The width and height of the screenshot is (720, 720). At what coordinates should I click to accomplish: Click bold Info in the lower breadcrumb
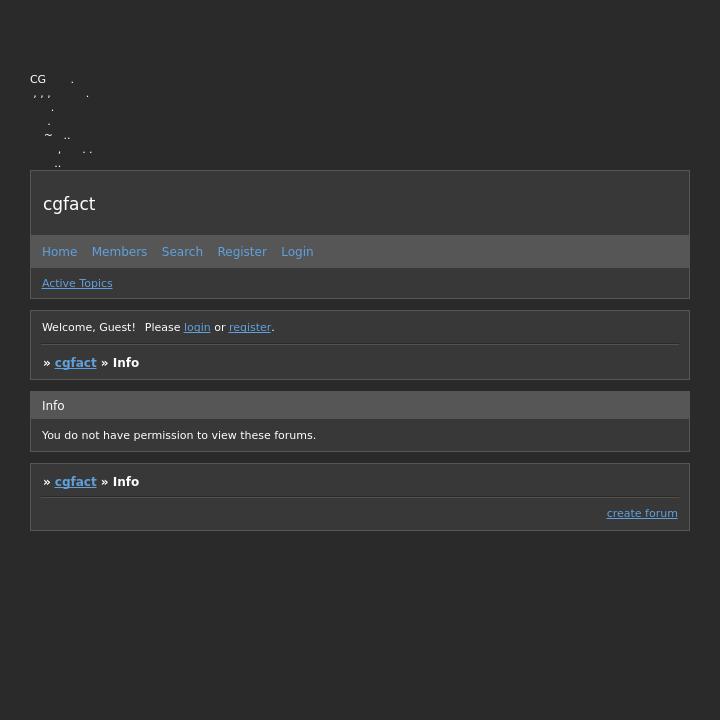[126, 482]
